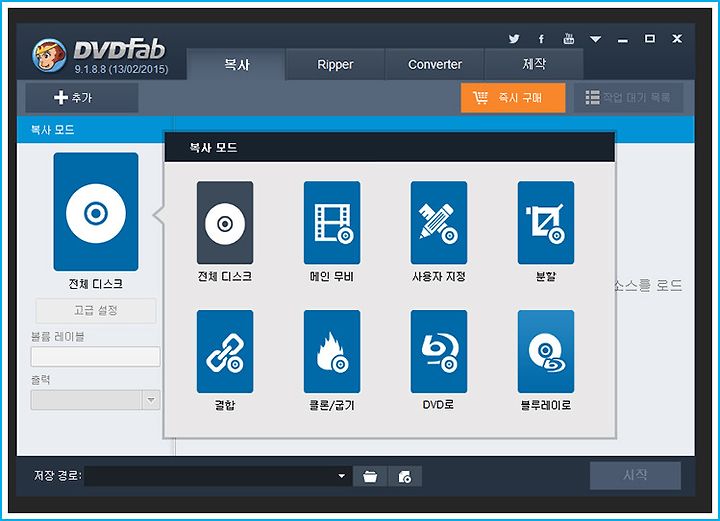Switch to the Ripper tab
The width and height of the screenshot is (720, 521).
[x=335, y=64]
